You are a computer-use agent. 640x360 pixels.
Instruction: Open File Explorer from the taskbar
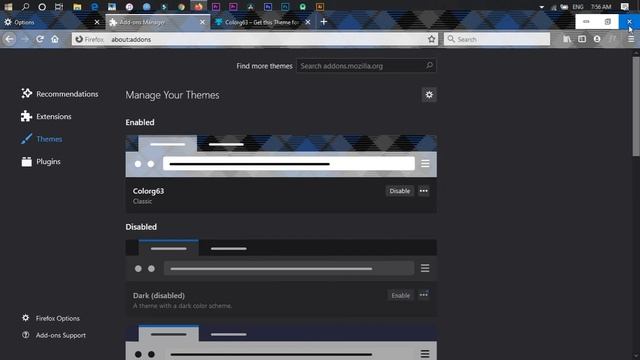pyautogui.click(x=77, y=7)
